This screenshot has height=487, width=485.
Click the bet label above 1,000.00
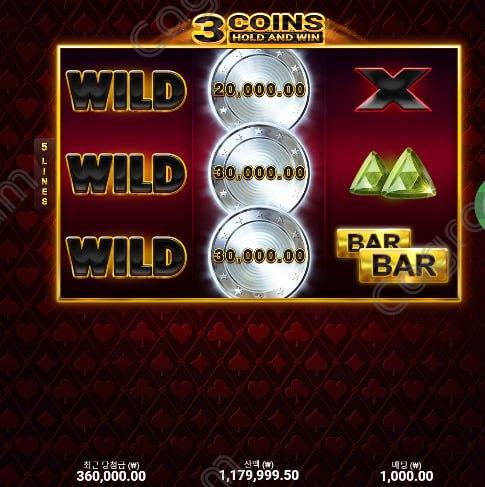[406, 465]
